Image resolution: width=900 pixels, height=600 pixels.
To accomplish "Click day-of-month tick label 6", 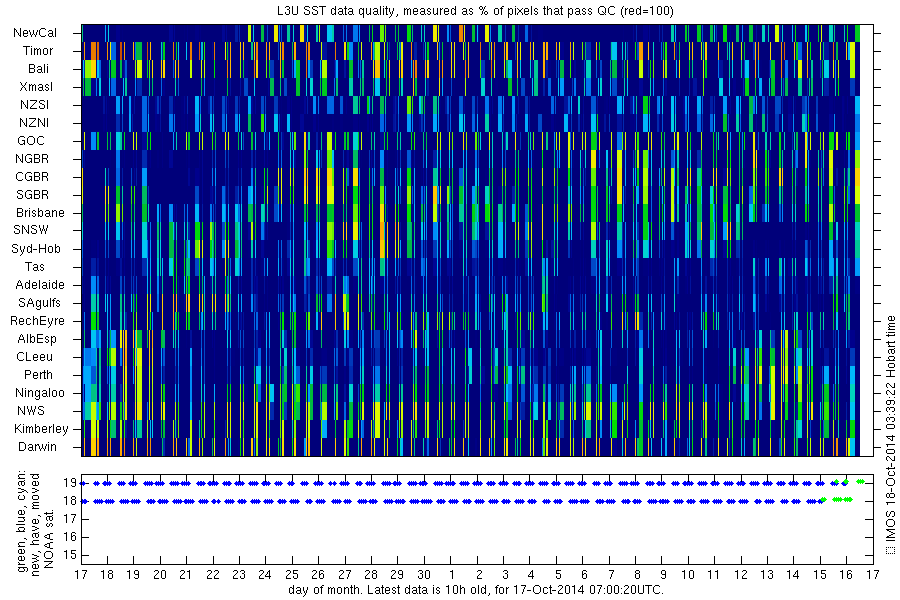I will (584, 575).
